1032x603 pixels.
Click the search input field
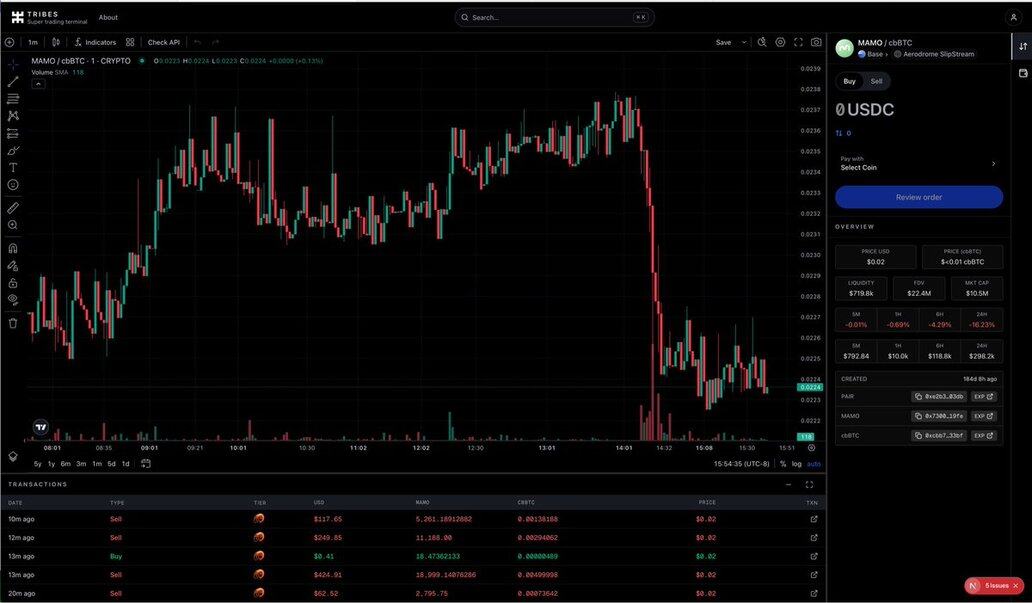click(x=553, y=17)
